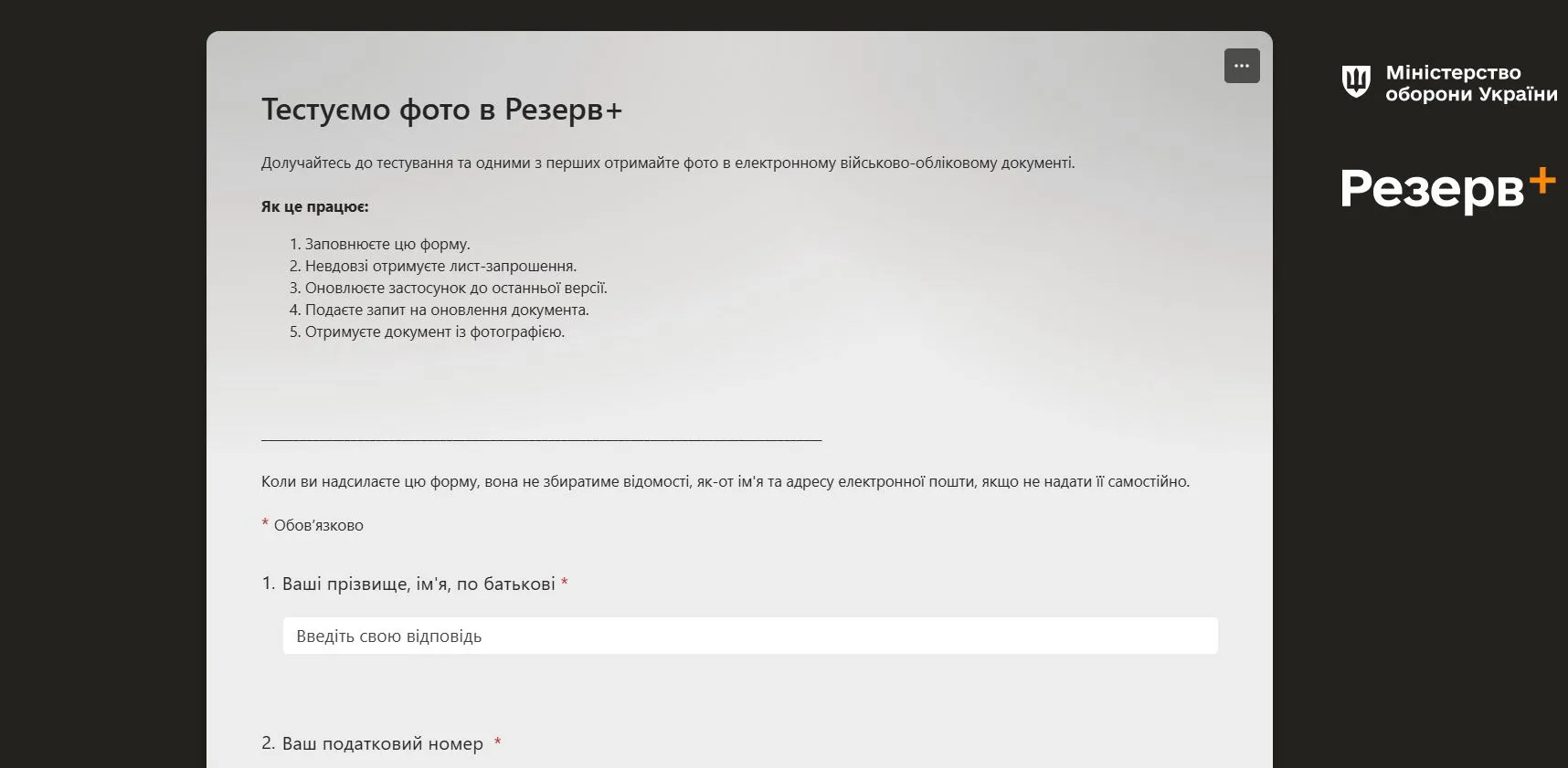This screenshot has width=1568, height=768.
Task: Click question 1 label about прізвище, ім'я
Action: 418,584
